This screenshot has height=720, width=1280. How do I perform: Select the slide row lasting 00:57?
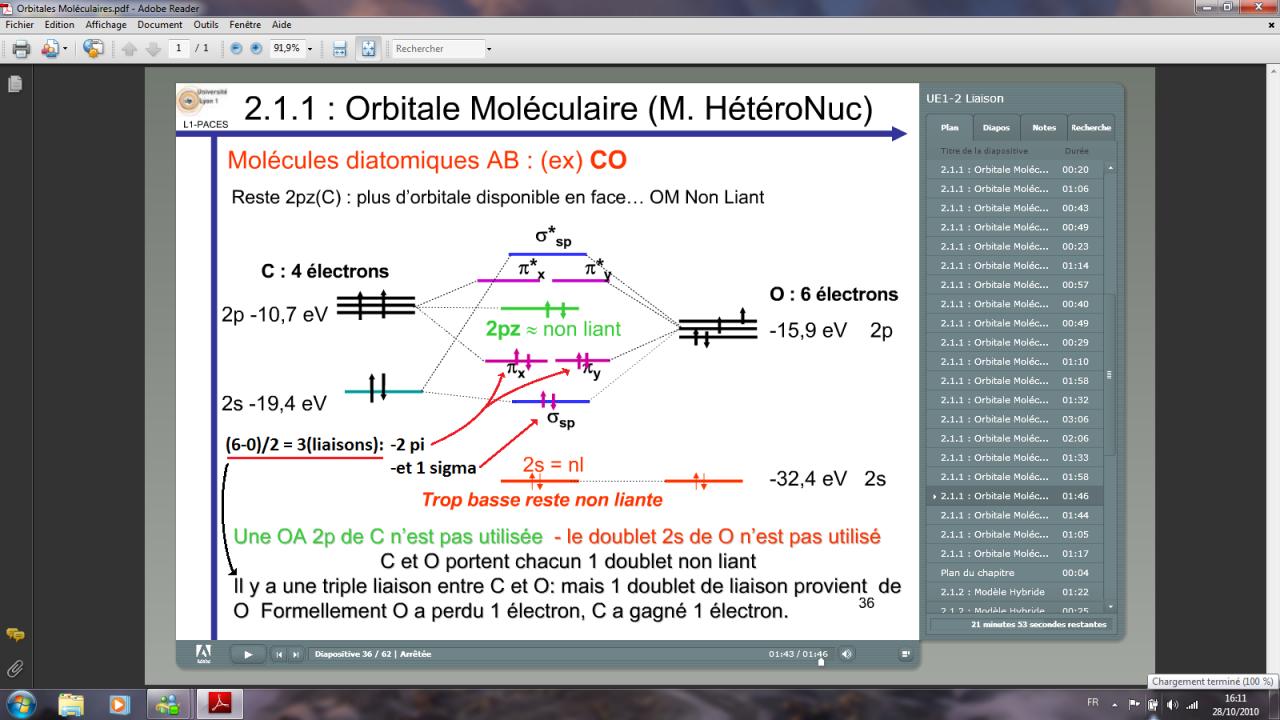pos(1015,285)
